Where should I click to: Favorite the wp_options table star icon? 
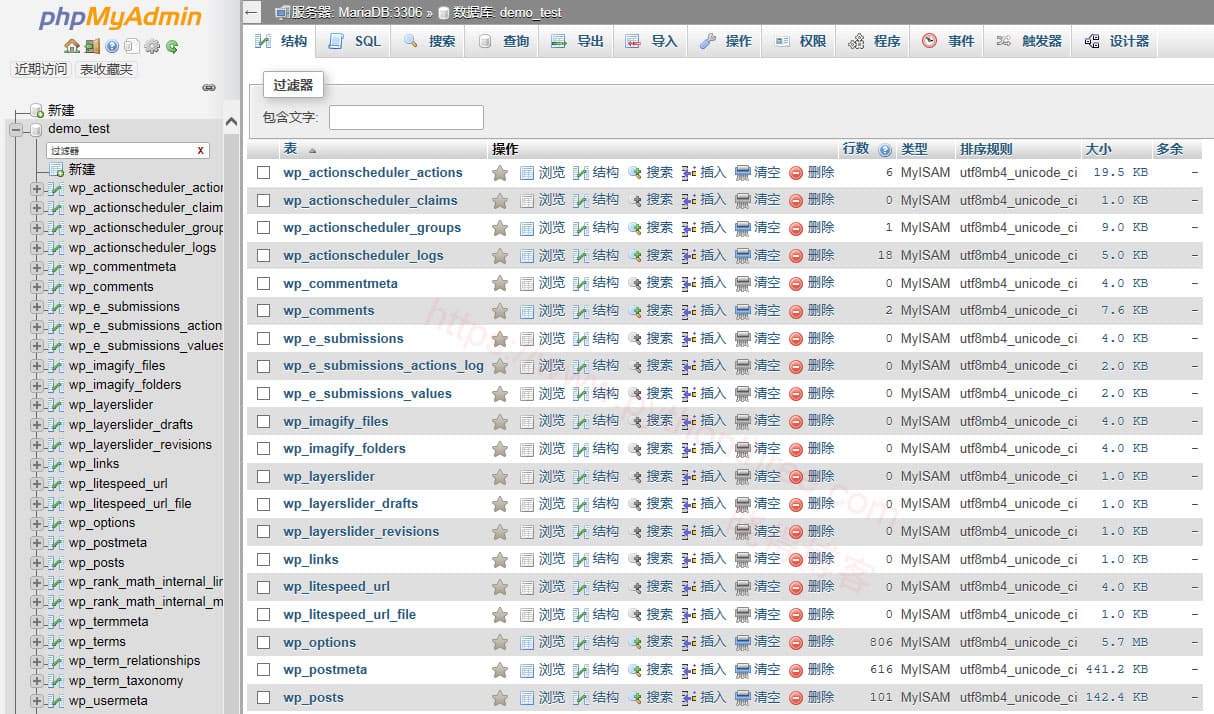coord(500,642)
